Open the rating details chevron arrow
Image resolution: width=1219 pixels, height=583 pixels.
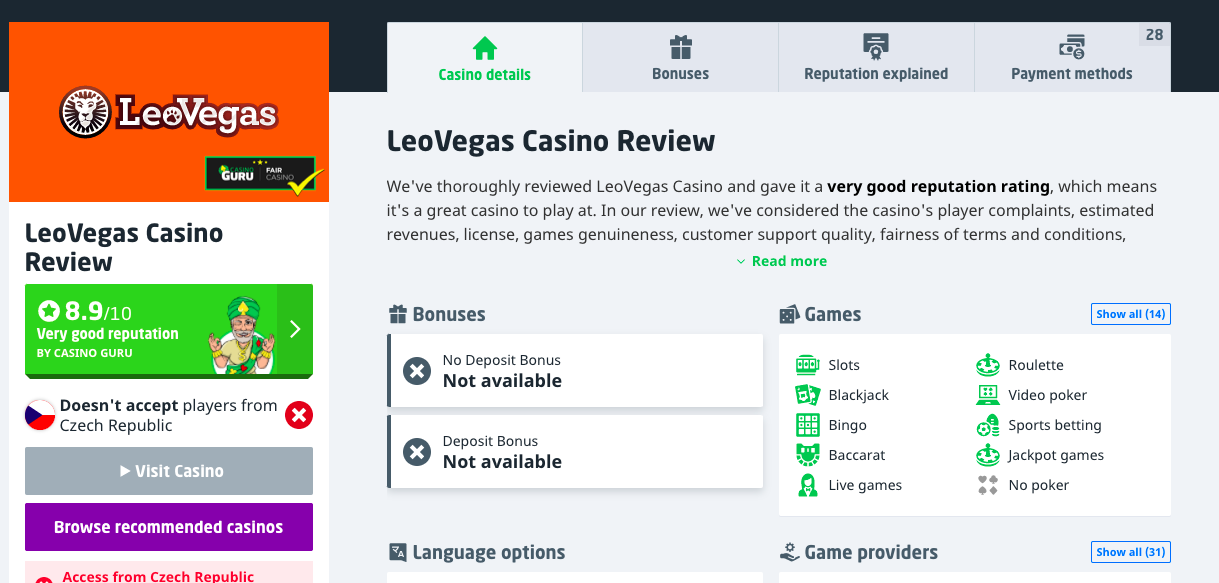pos(295,329)
